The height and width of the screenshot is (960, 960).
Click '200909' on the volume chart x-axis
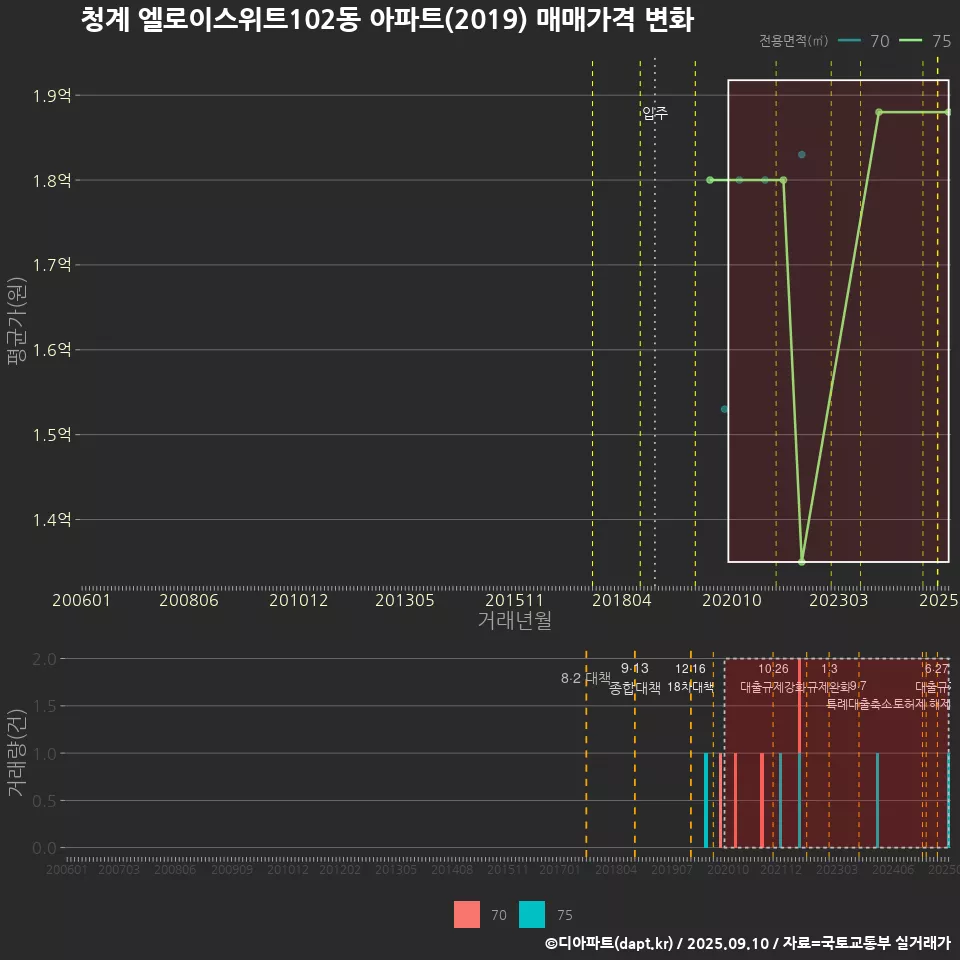tap(232, 869)
